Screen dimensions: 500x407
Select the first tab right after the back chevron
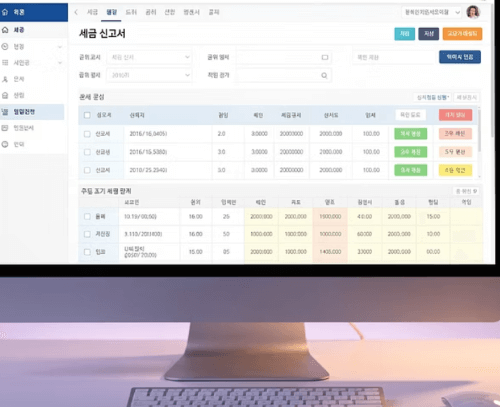click(92, 12)
